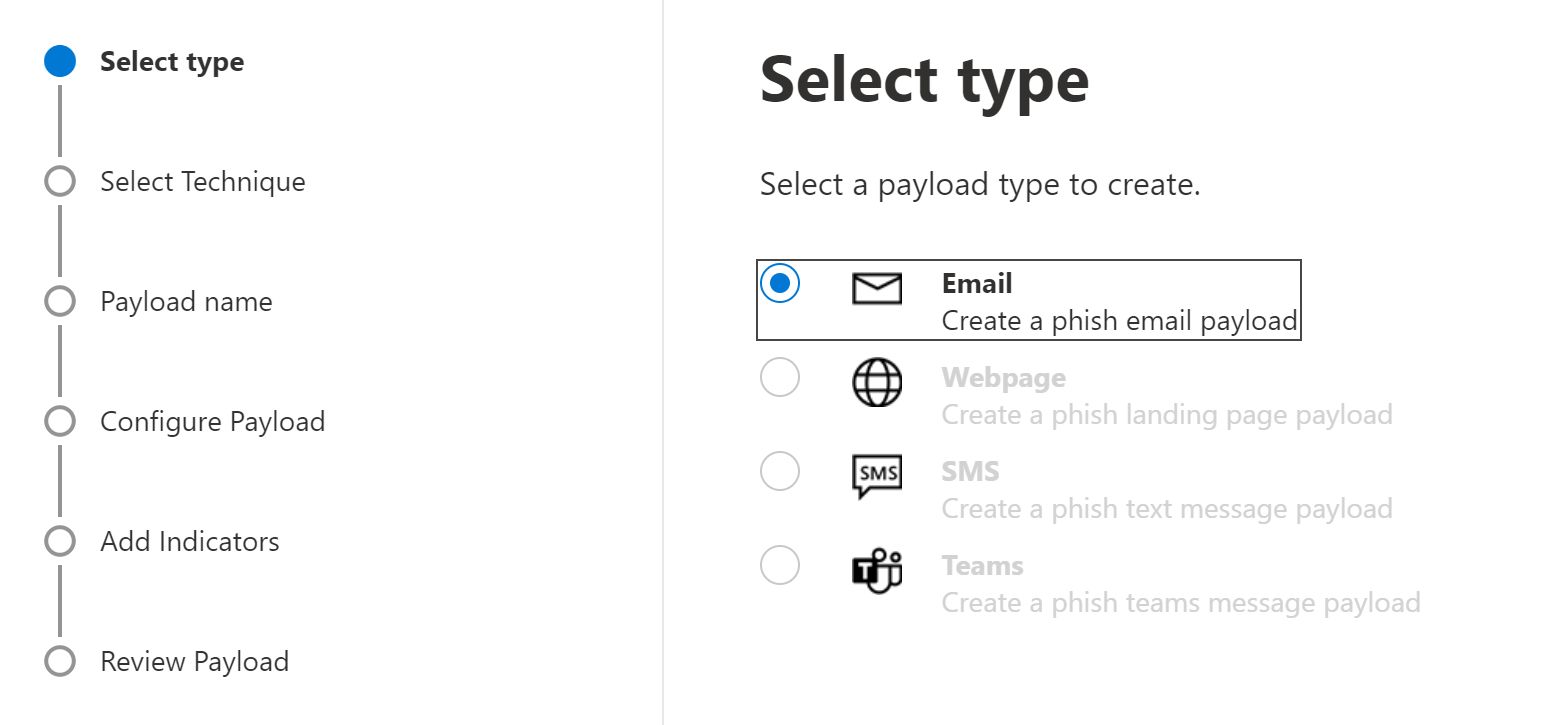Open the Configure Payload step
This screenshot has height=725, width=1548.
[x=212, y=422]
